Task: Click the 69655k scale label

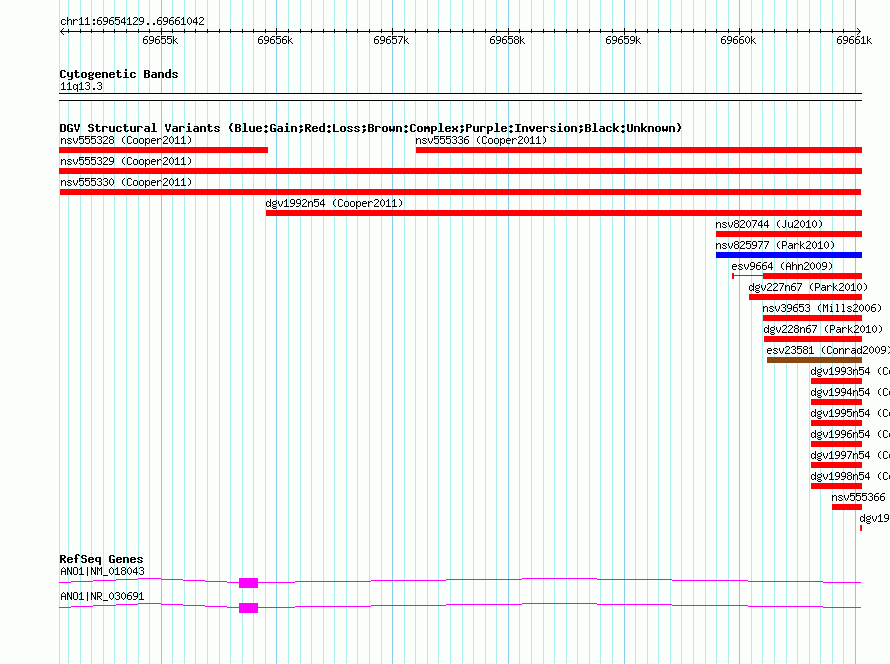Action: [x=160, y=40]
